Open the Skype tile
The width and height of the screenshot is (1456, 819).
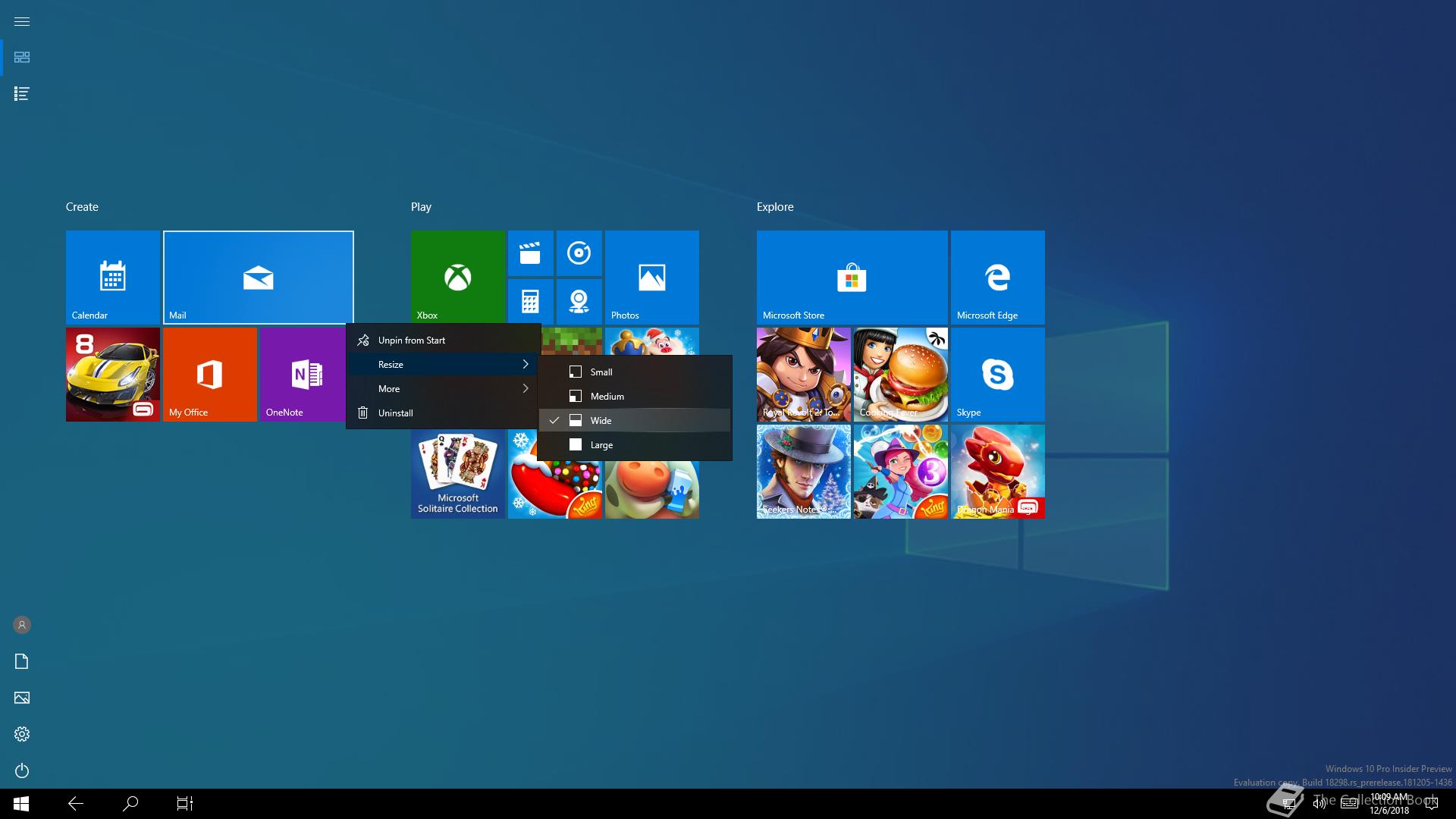point(998,375)
